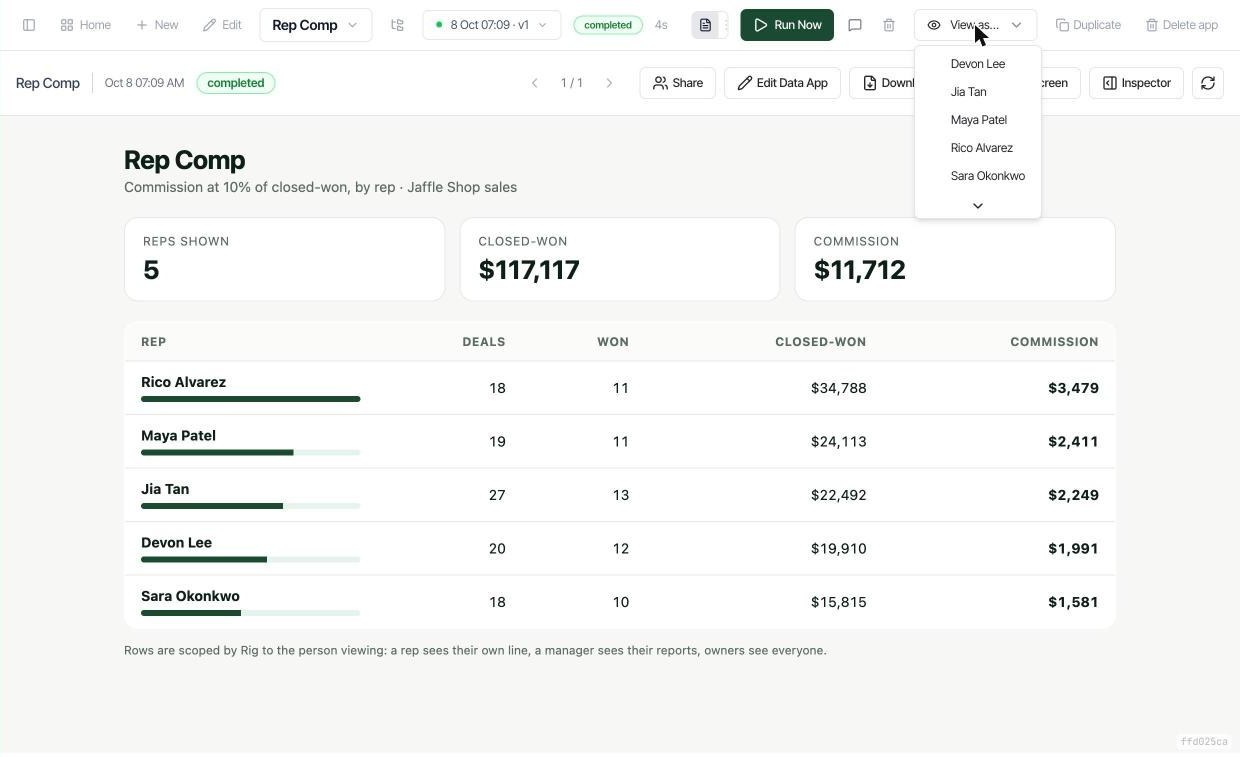Click the $117,117 closed-won total
Image resolution: width=1240 pixels, height=757 pixels.
[x=529, y=270]
